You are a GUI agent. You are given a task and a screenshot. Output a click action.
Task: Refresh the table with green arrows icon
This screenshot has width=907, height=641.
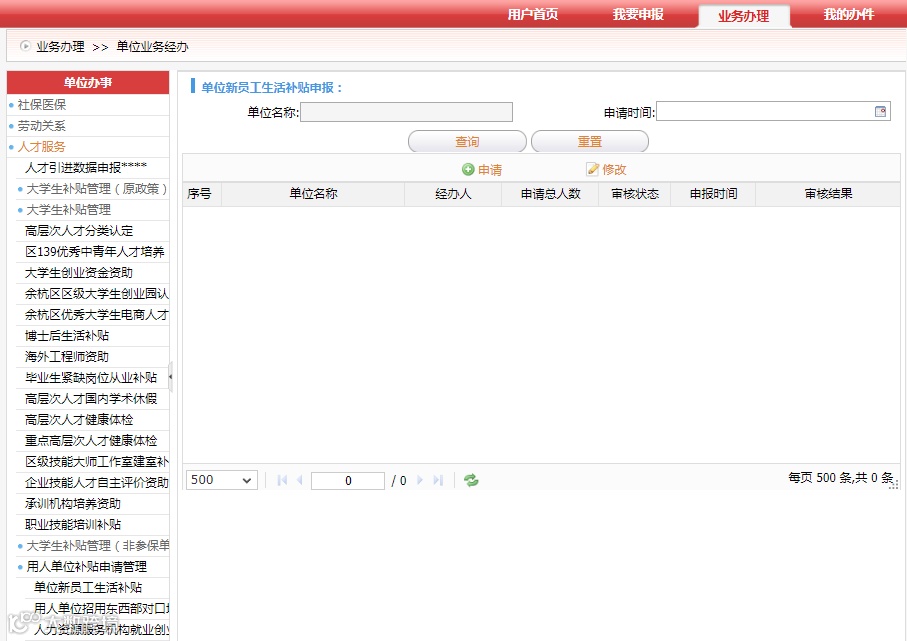pos(471,480)
